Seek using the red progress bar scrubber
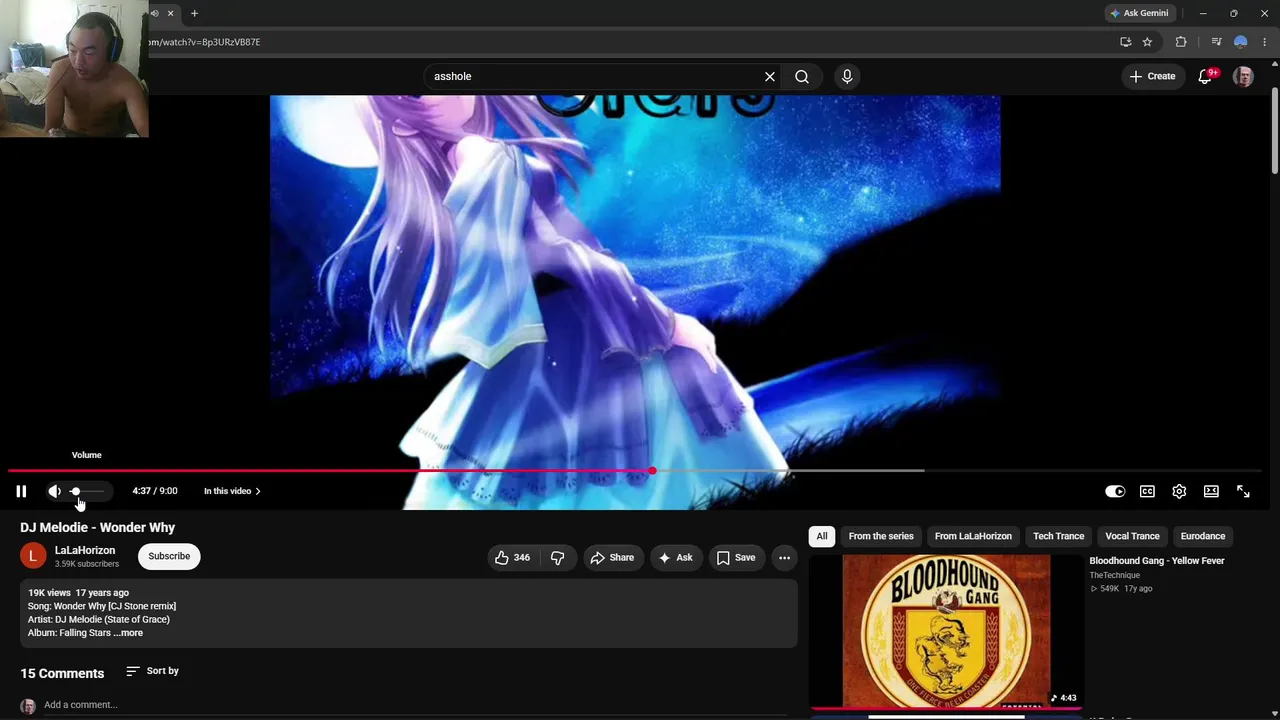This screenshot has height=720, width=1280. (652, 470)
